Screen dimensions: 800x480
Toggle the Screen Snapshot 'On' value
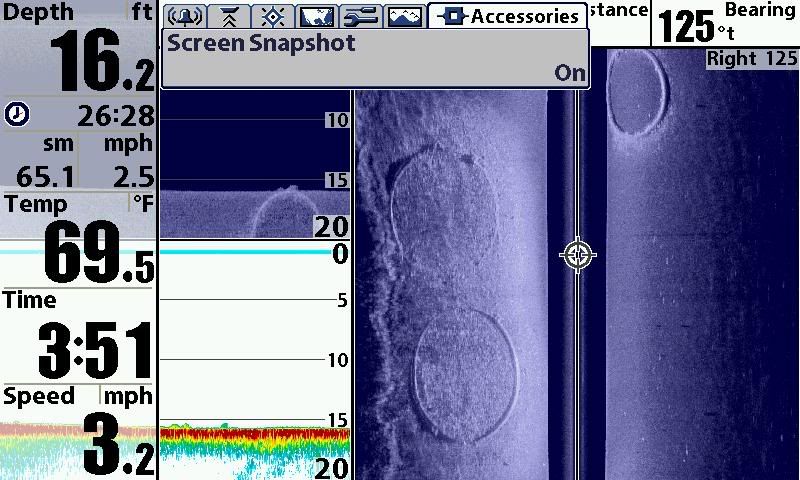pos(569,73)
